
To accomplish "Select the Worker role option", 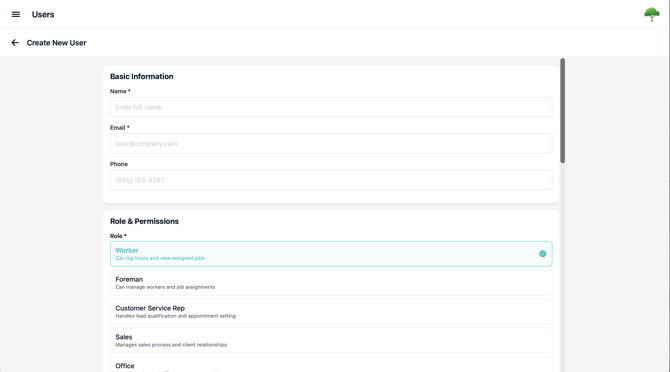I will 331,254.
